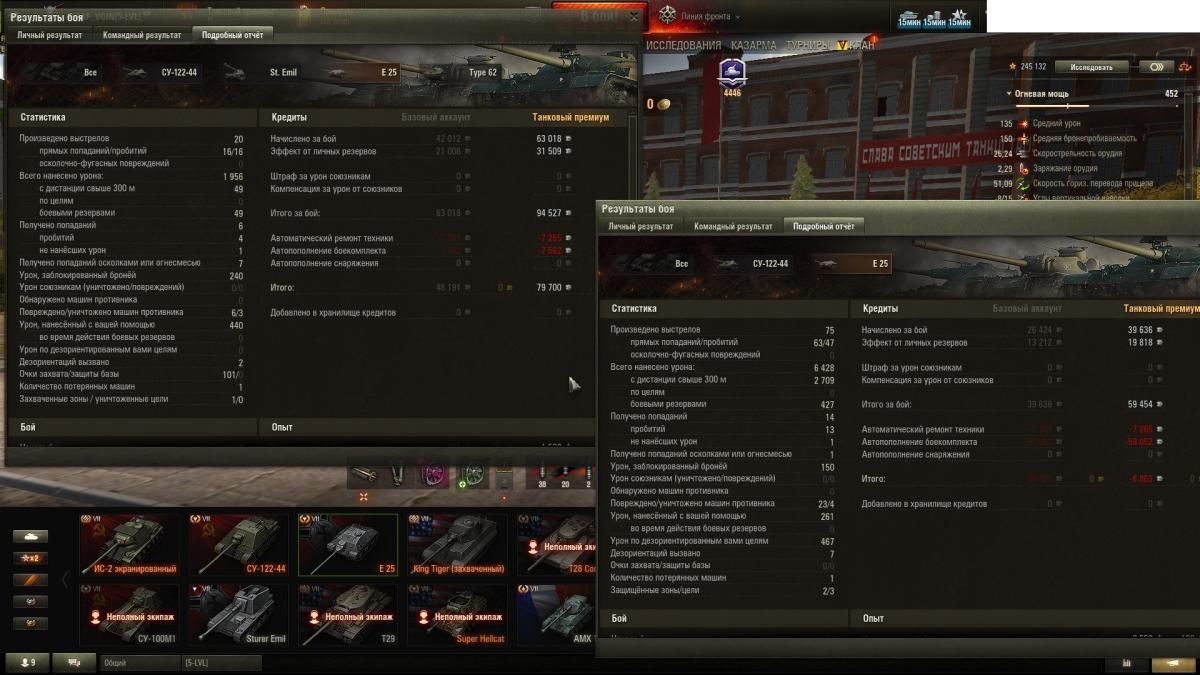Open the ИССЛЕДОВАНИЯ menu
This screenshot has height=675, width=1200.
coord(683,46)
